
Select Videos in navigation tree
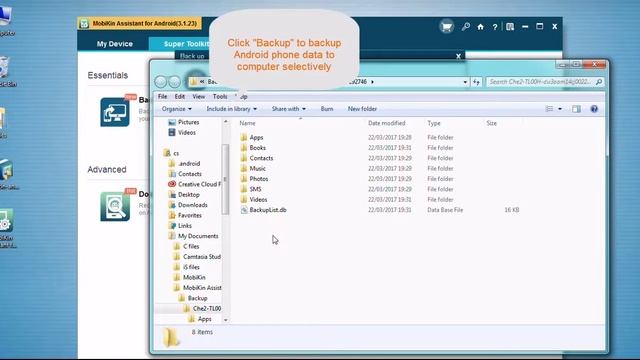coord(187,133)
